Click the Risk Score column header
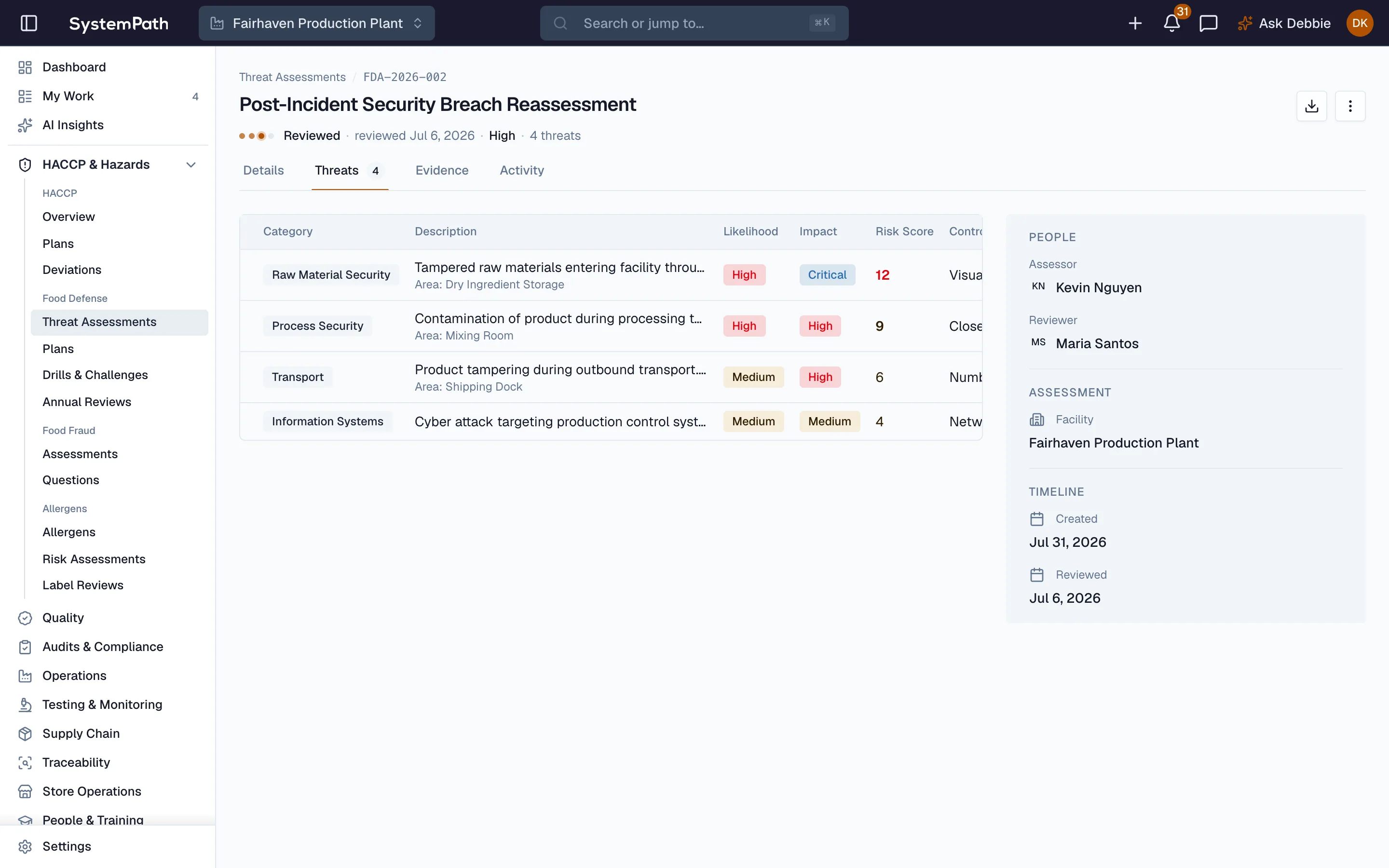 coord(904,231)
